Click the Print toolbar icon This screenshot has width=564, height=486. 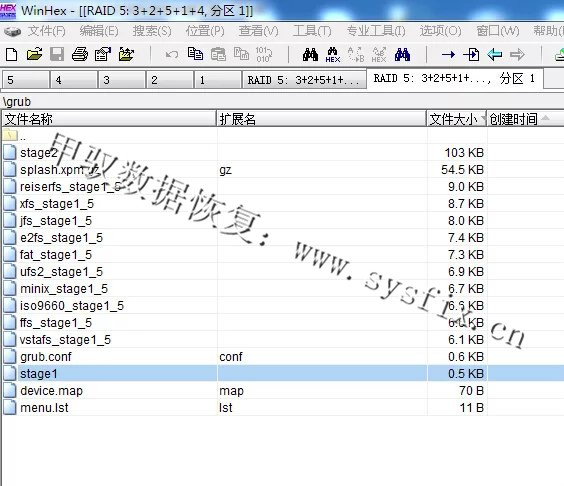(80, 55)
